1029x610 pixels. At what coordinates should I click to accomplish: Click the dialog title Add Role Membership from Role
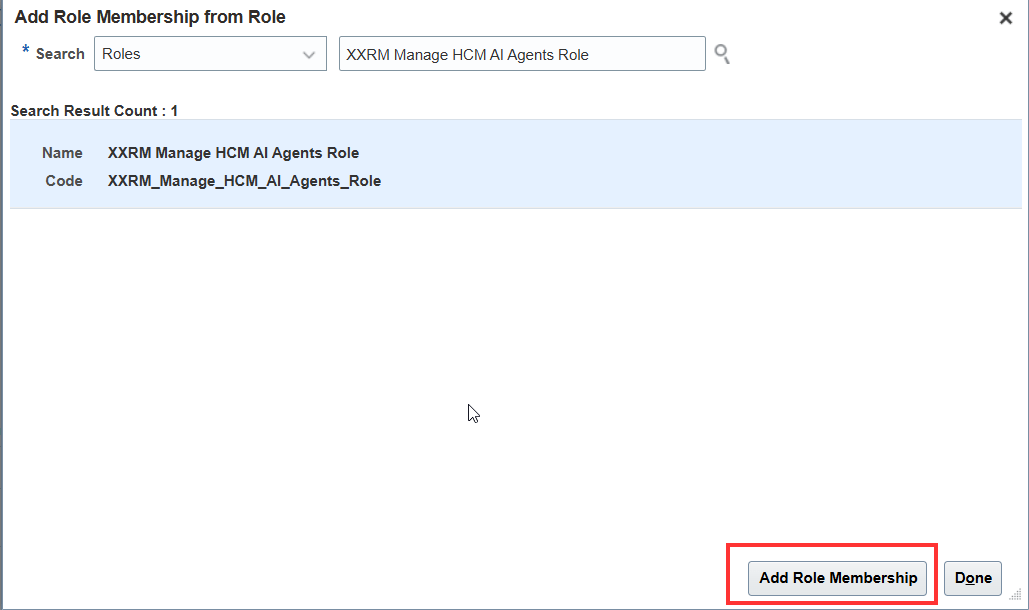(150, 17)
